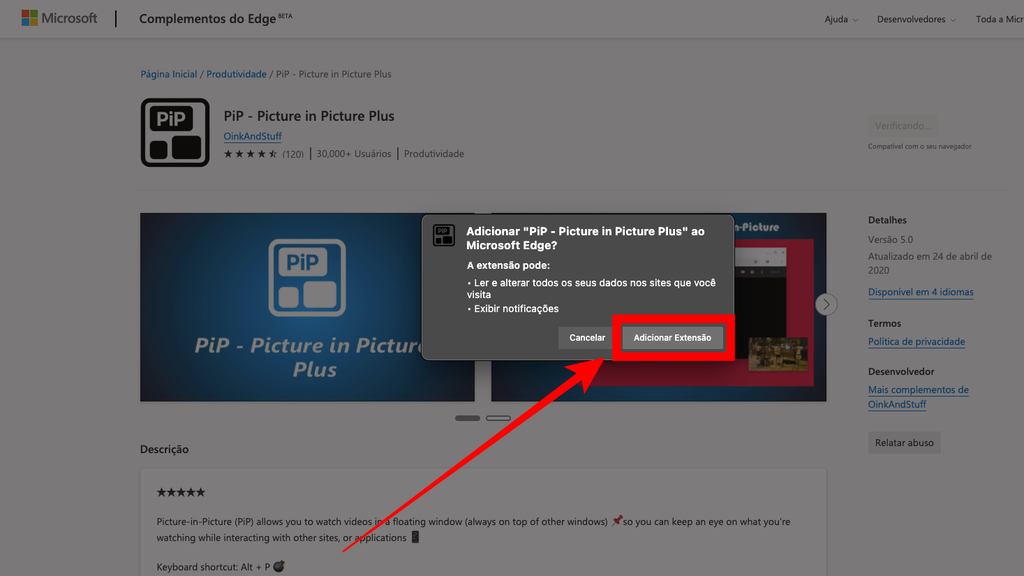The width and height of the screenshot is (1024, 576).
Task: Confirm with the Adicionar Extensão button
Action: pos(672,338)
